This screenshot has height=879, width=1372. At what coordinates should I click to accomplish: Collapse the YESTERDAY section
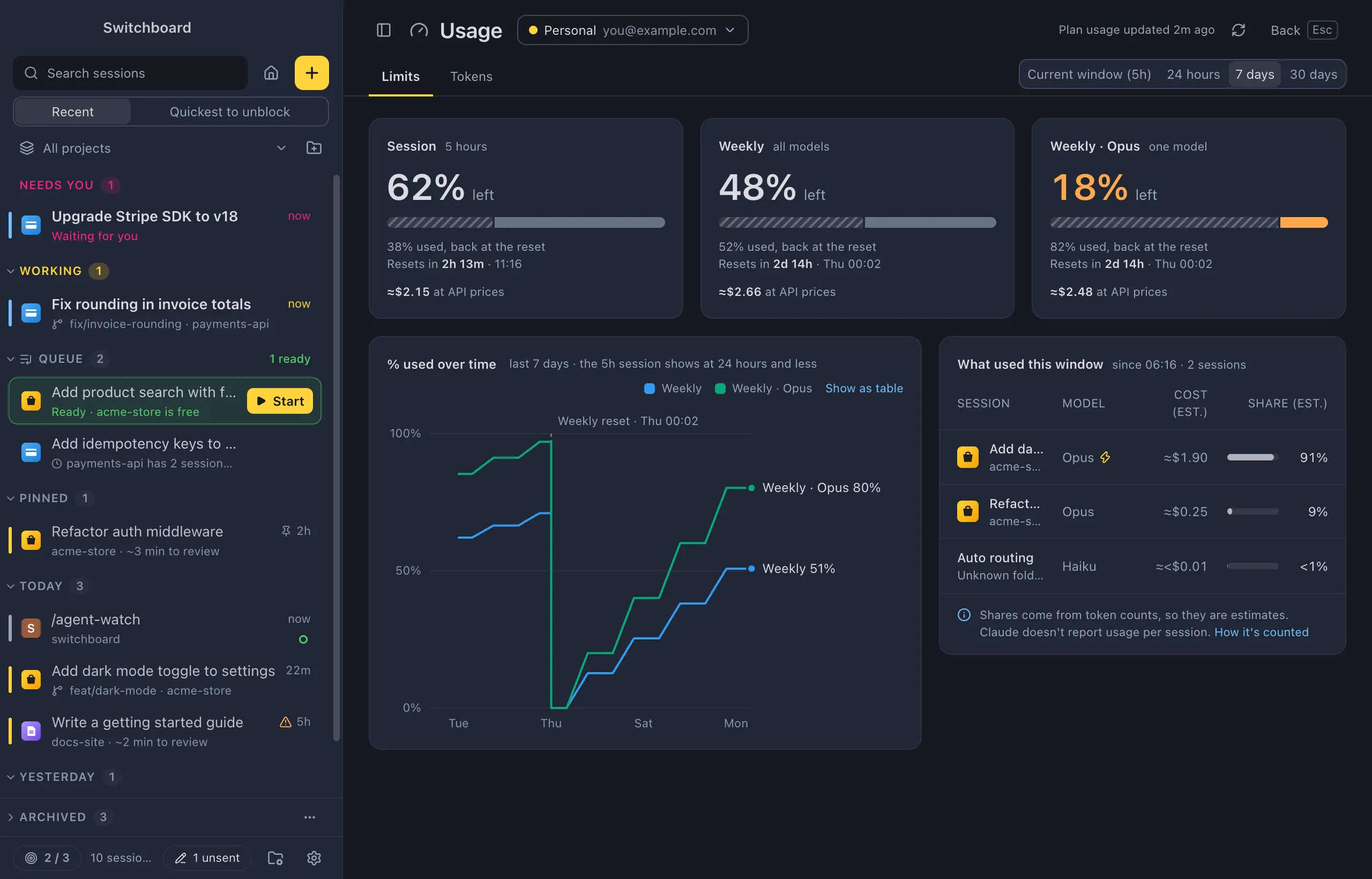point(10,777)
